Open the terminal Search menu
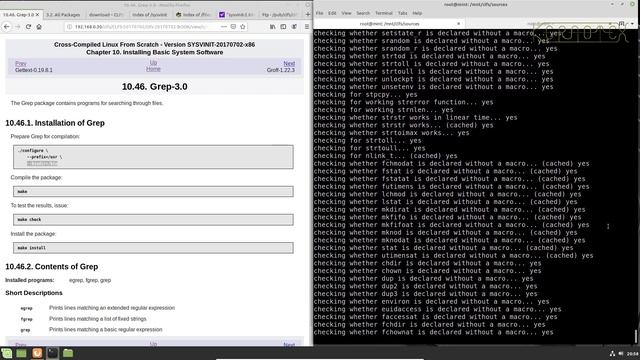This screenshot has width=640, height=360. point(362,13)
